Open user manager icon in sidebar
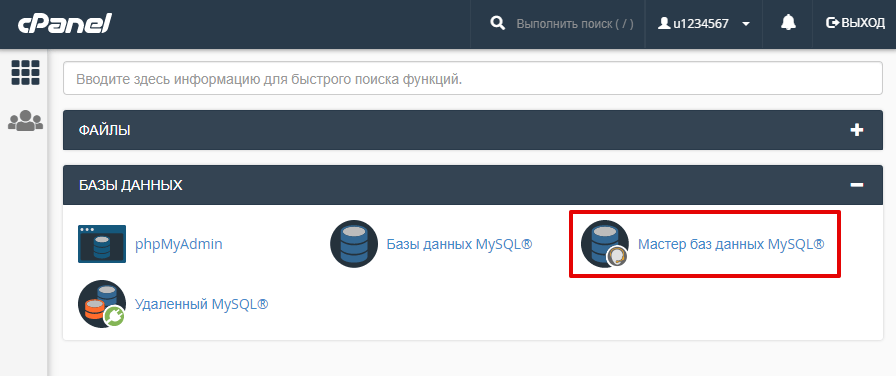The image size is (896, 376). click(x=26, y=120)
